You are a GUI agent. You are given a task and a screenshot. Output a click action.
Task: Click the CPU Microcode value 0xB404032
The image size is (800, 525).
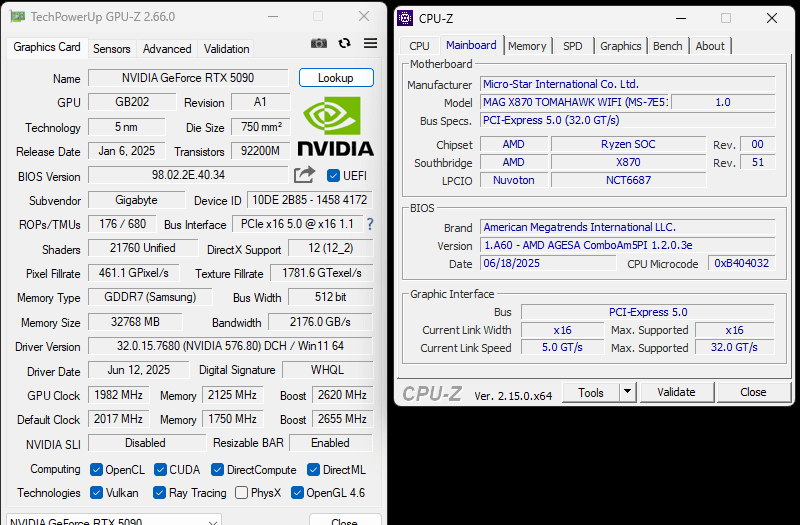741,263
